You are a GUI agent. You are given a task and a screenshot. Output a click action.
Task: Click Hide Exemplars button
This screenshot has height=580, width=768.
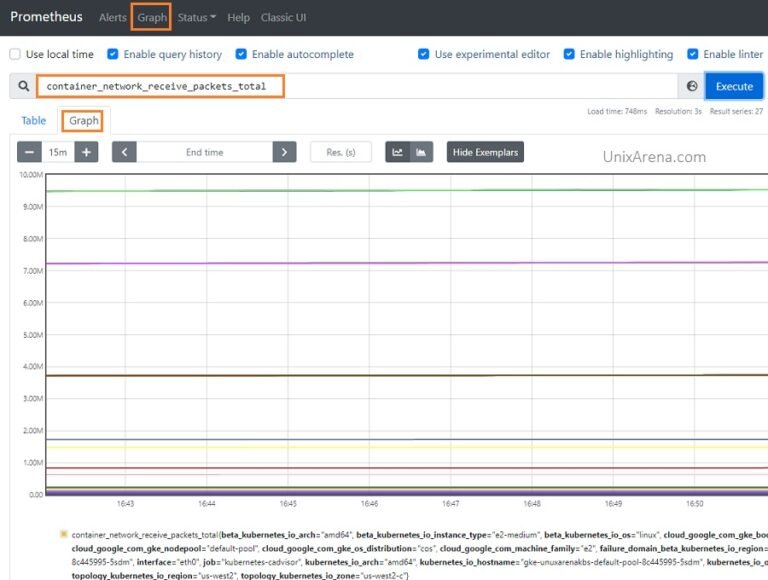[x=485, y=152]
